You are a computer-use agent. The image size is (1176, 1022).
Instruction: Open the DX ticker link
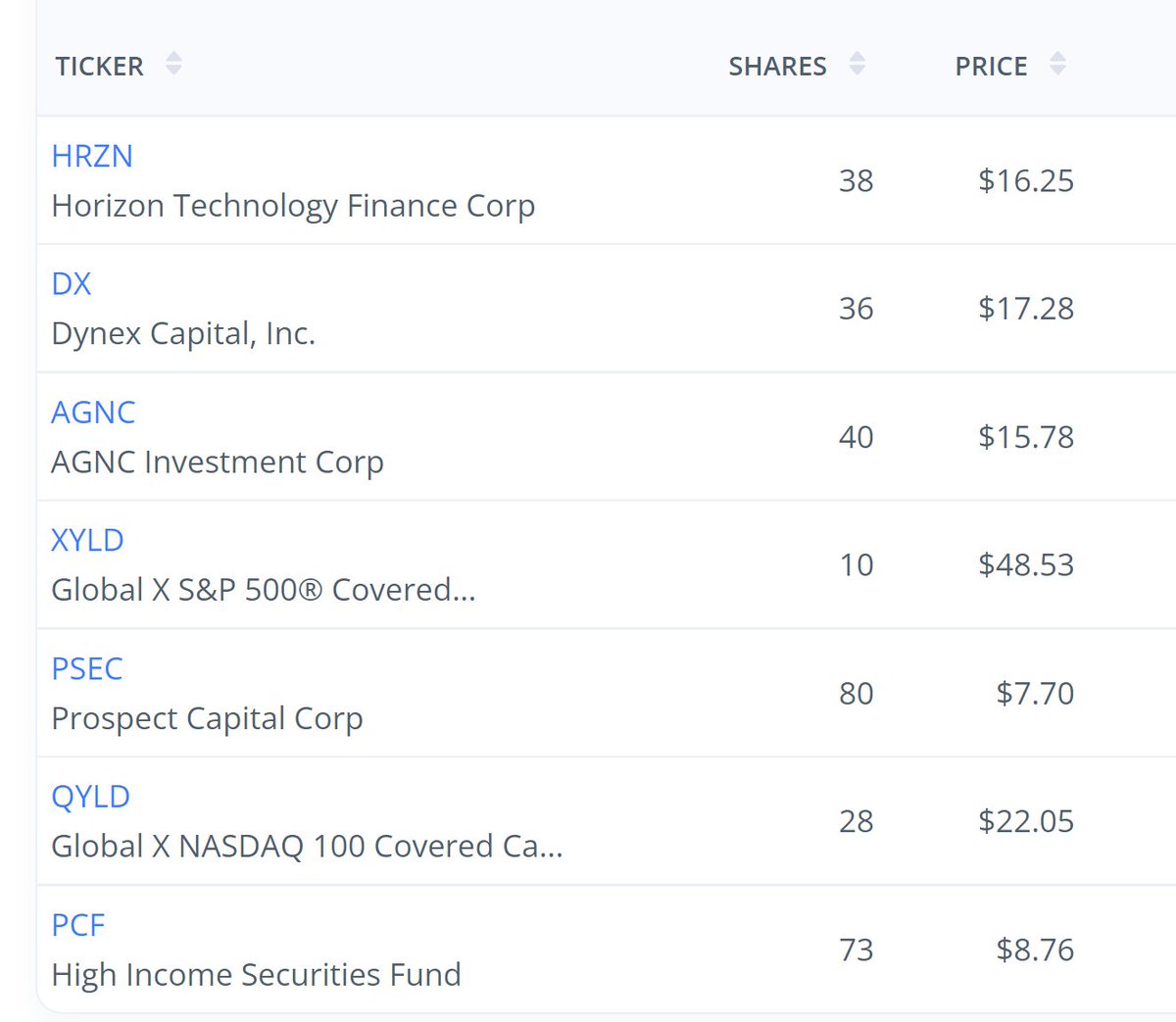pos(72,284)
